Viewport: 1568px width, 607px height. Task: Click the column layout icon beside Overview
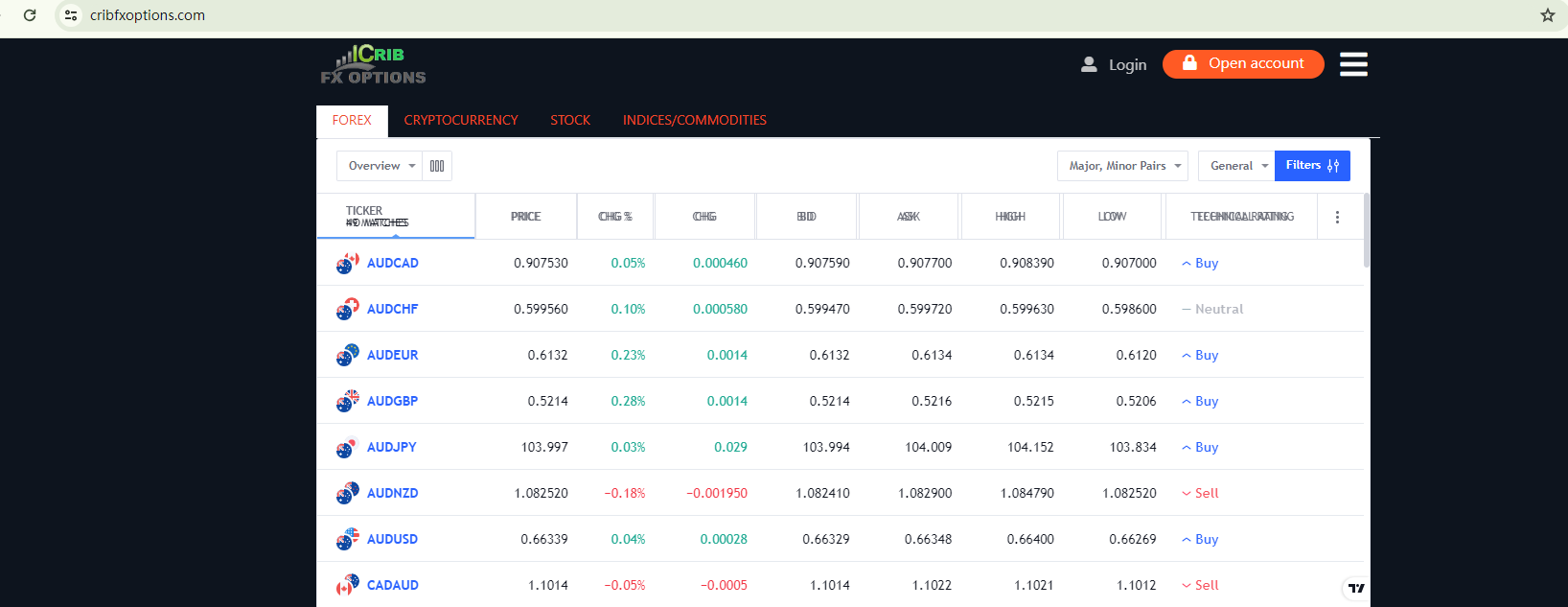[437, 166]
